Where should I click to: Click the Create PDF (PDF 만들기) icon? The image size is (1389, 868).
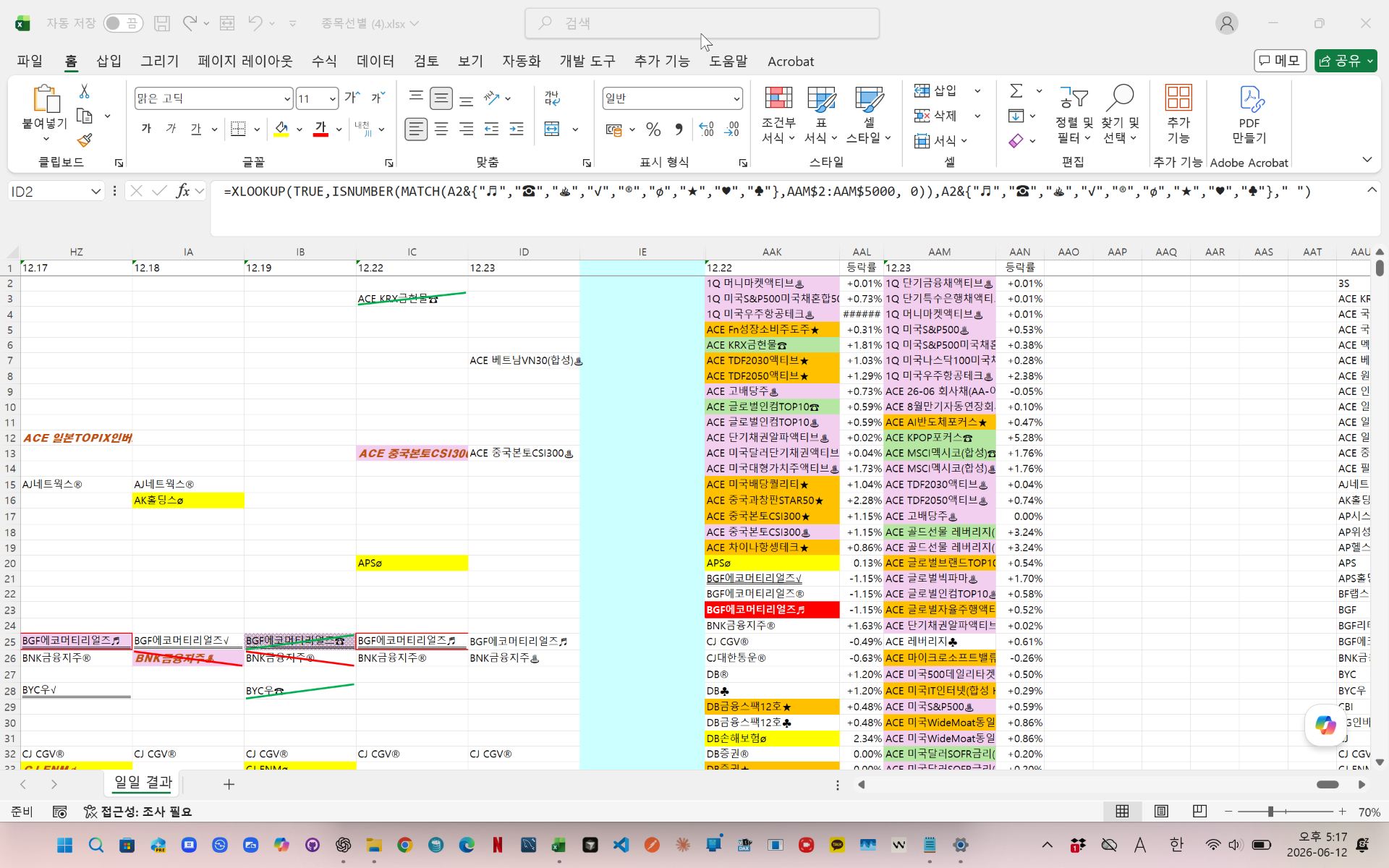[1249, 114]
